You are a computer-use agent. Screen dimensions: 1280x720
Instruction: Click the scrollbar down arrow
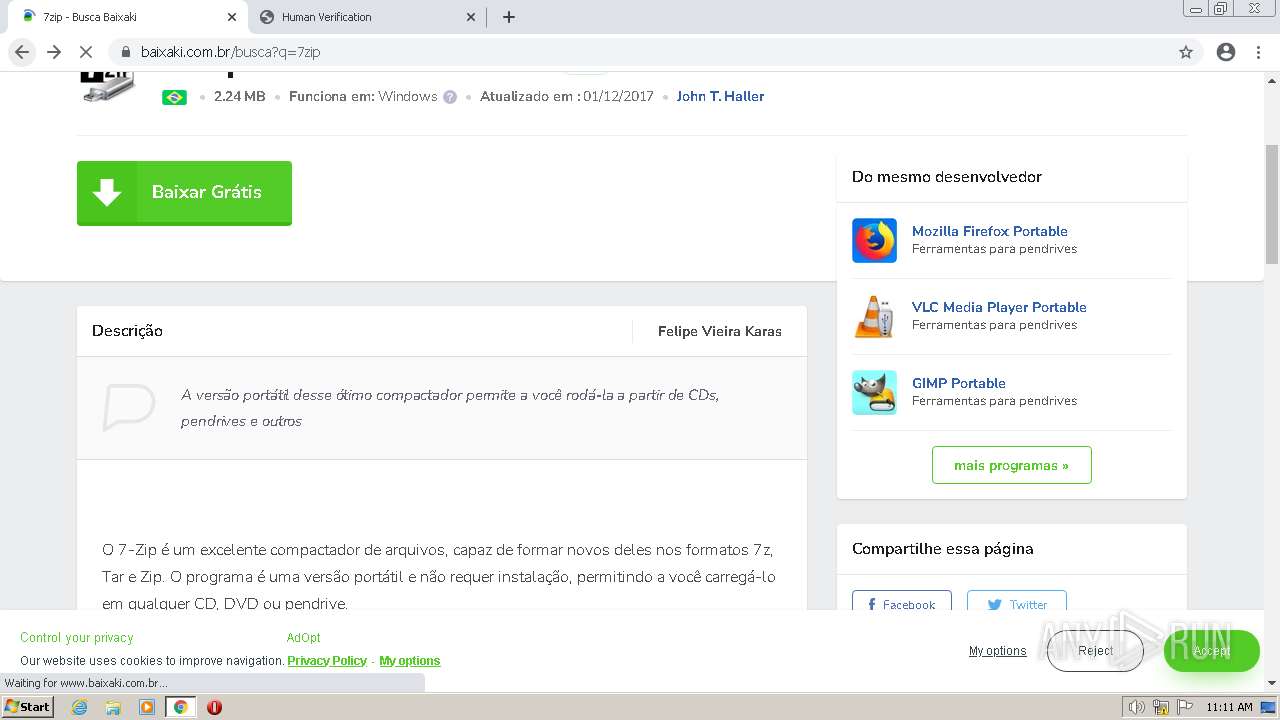(1272, 683)
